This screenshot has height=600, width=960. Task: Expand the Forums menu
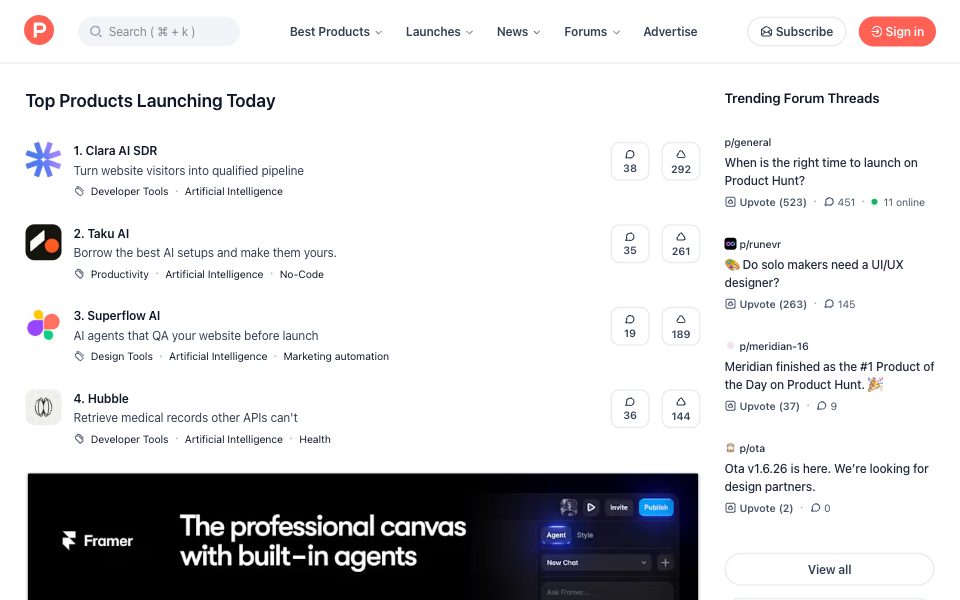(591, 31)
